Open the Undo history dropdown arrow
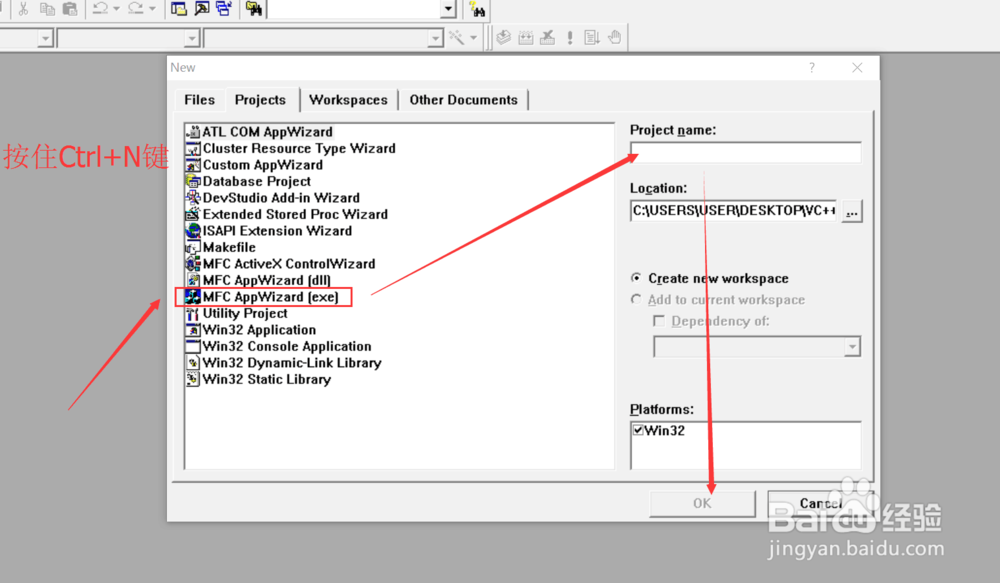 click(x=116, y=9)
